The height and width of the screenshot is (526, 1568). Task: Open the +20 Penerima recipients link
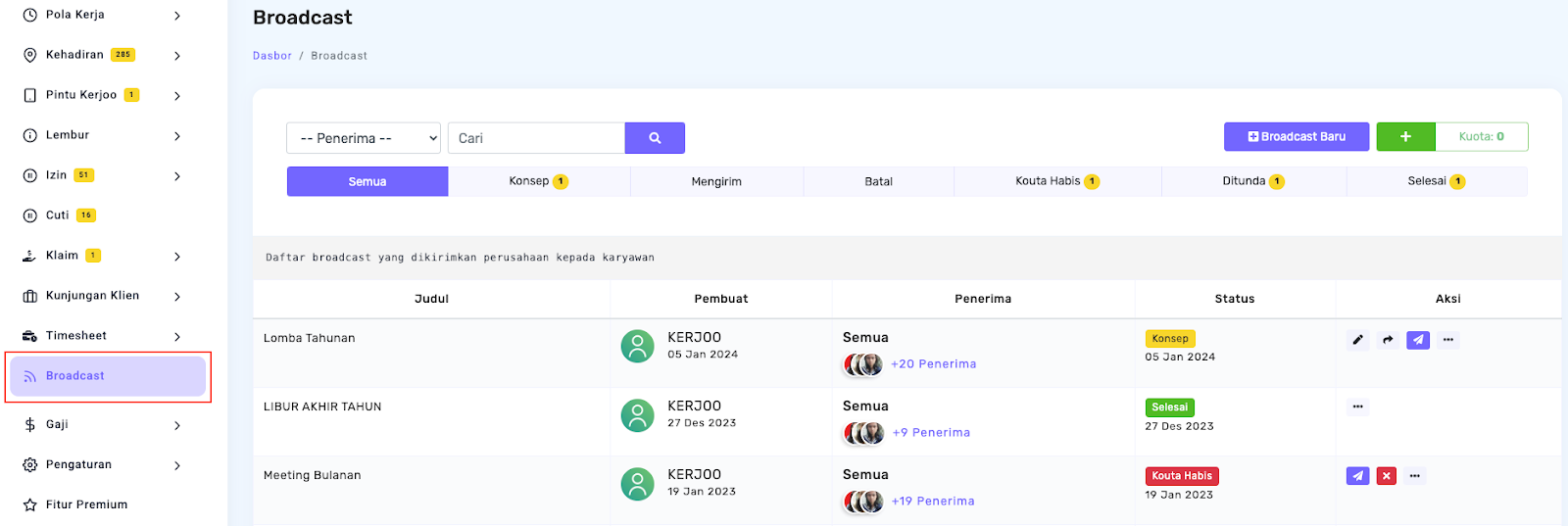[933, 364]
